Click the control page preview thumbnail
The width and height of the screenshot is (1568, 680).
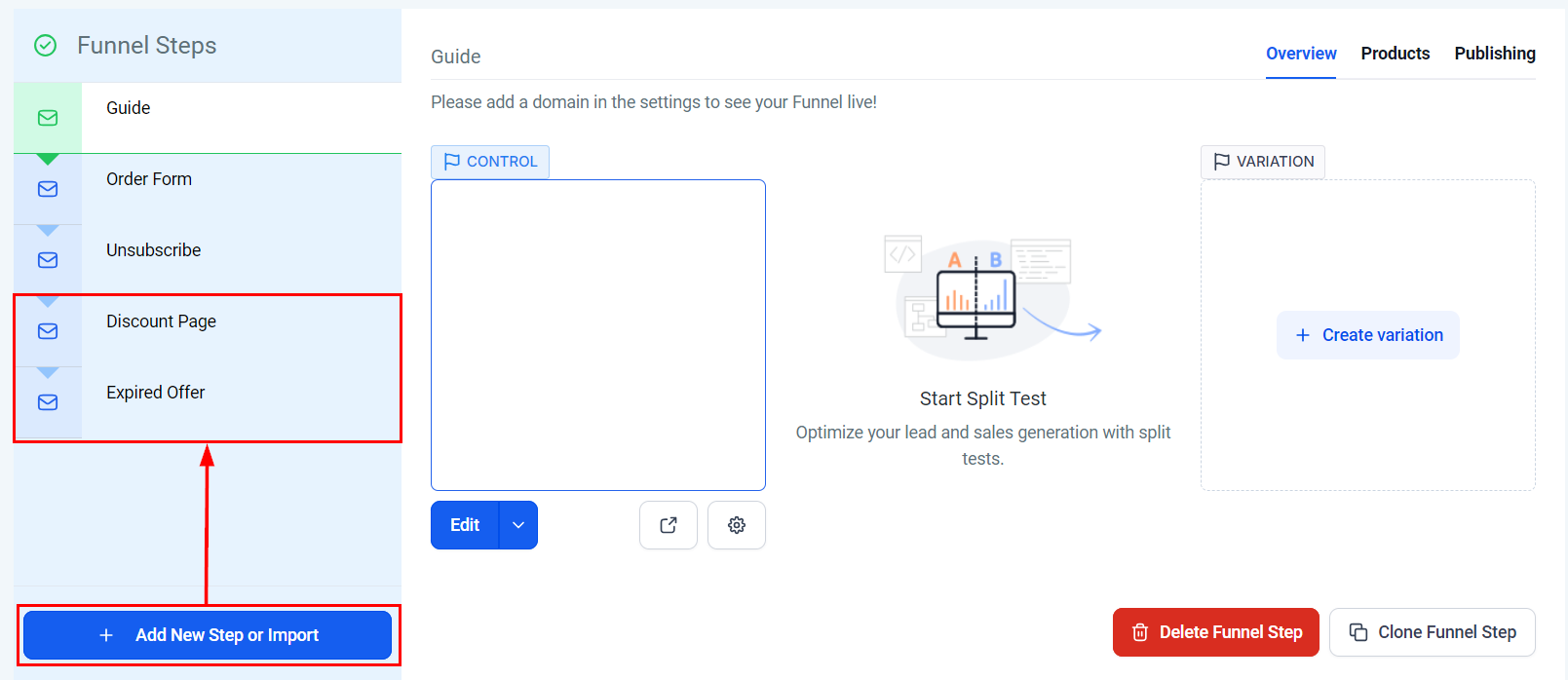click(x=598, y=335)
